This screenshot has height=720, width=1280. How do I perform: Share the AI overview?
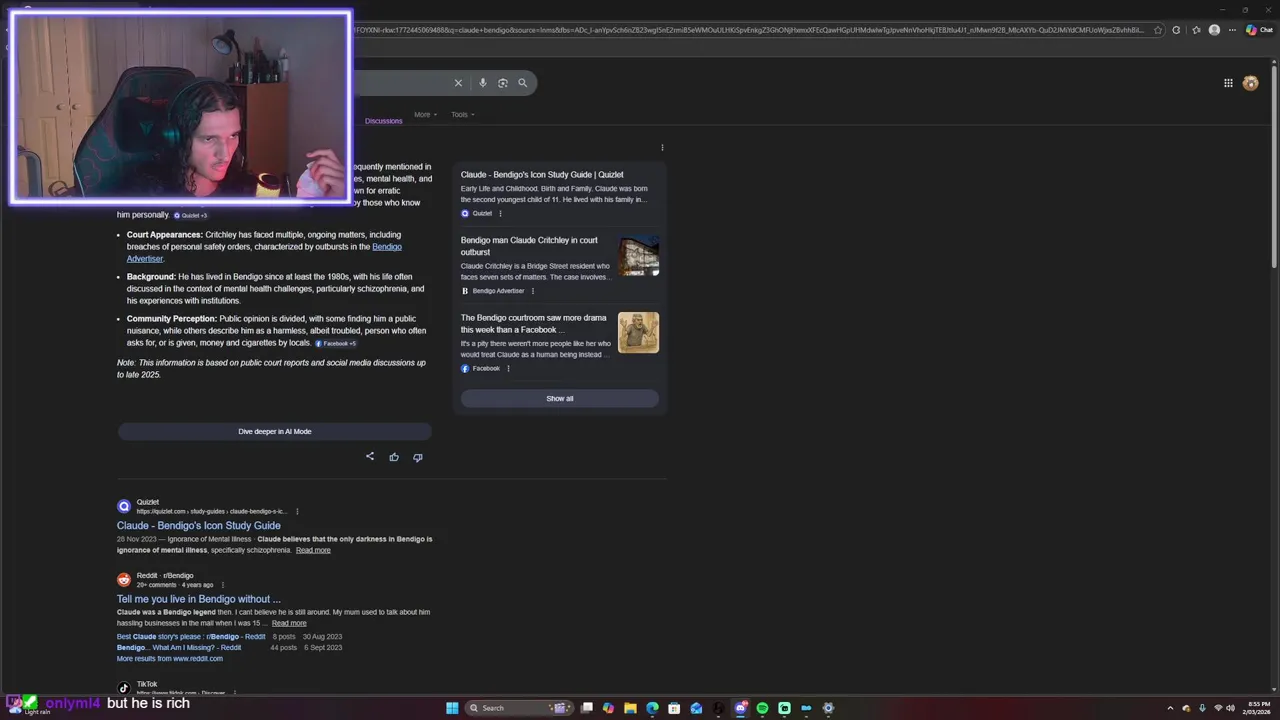[370, 456]
